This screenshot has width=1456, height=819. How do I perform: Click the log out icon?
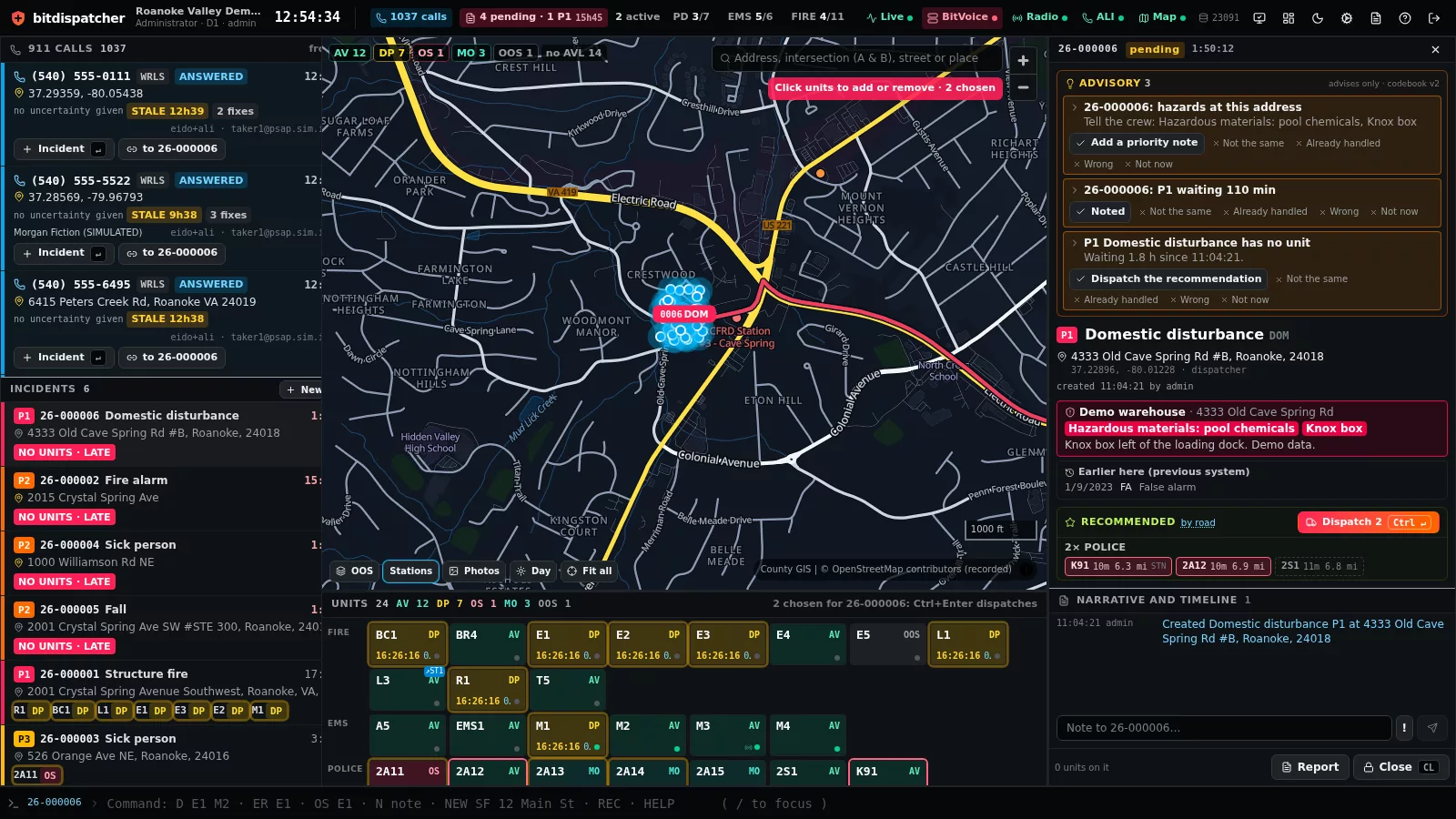(1434, 17)
